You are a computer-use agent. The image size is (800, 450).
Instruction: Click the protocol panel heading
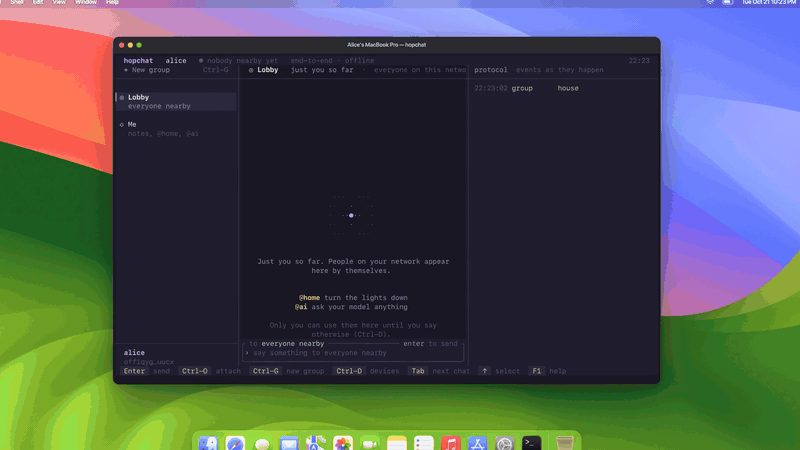[x=491, y=70]
